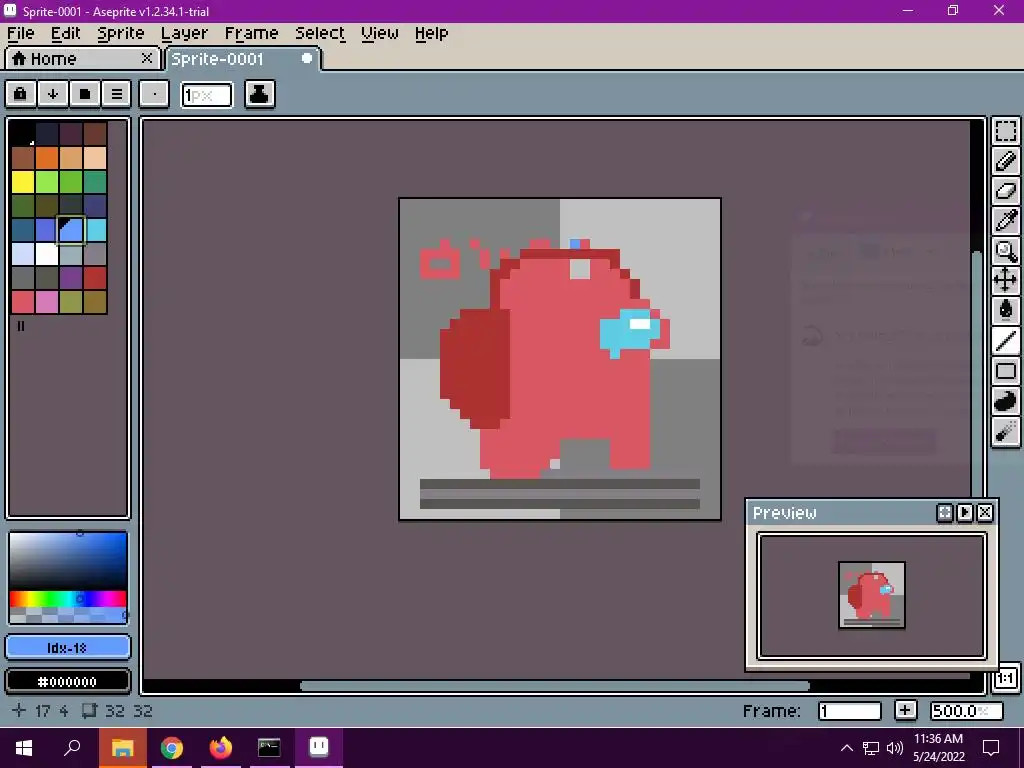
Task: Pick the black palette swatch
Action: (23, 134)
